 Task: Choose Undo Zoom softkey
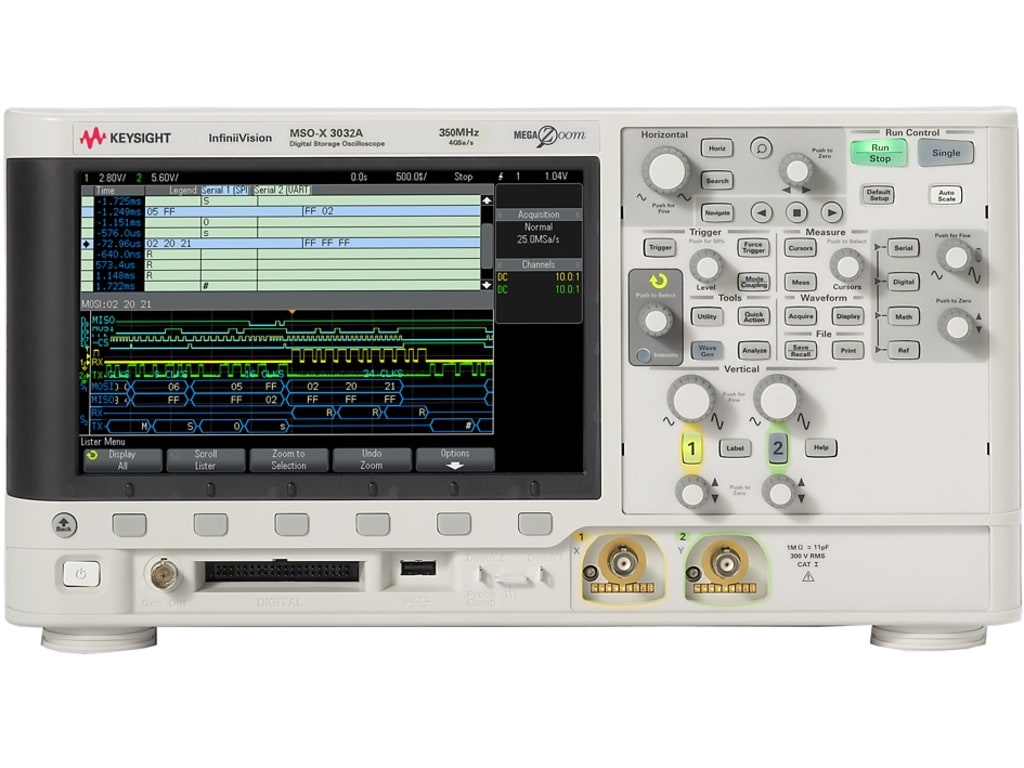pos(372,460)
